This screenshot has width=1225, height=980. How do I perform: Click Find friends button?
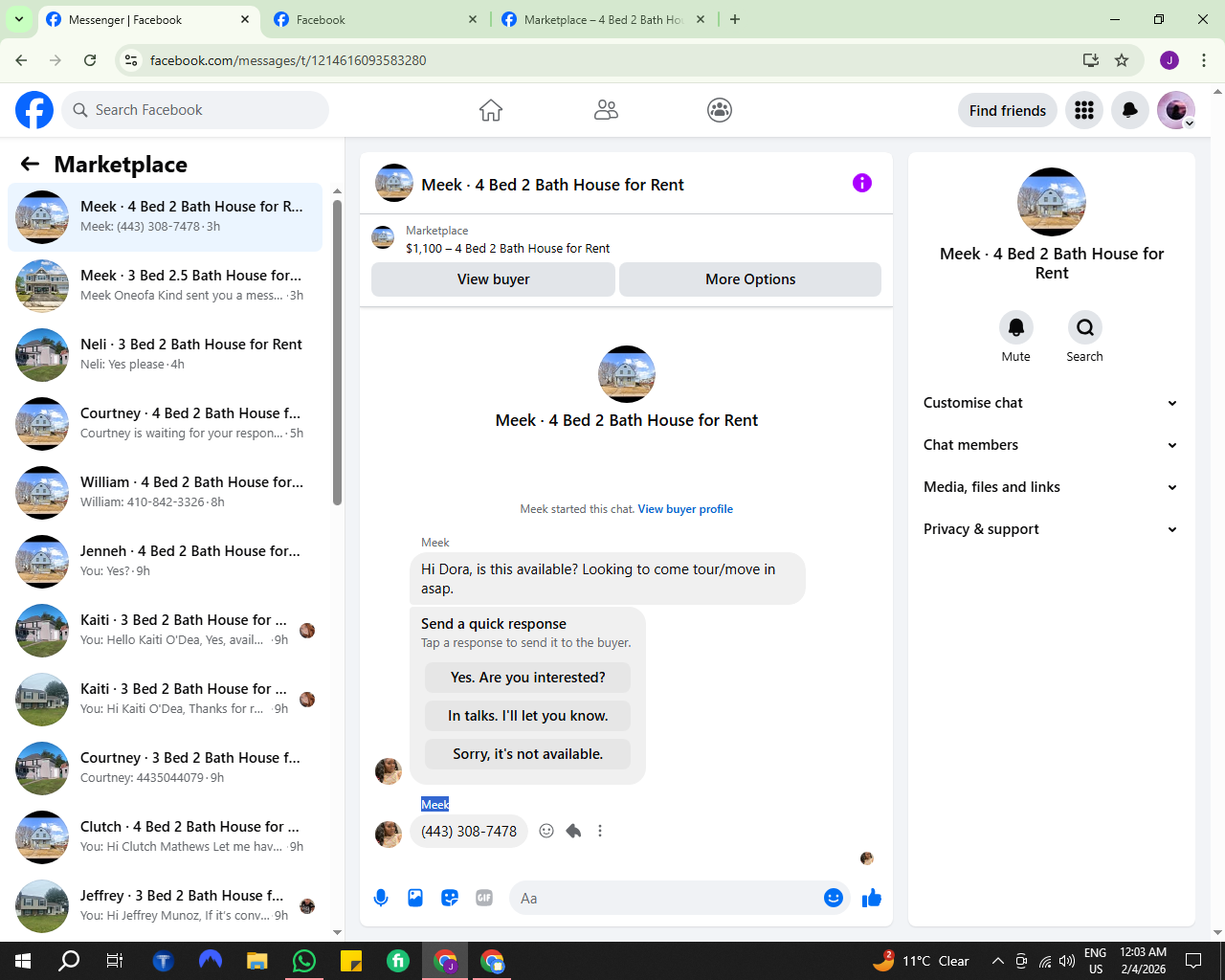[x=1008, y=110]
